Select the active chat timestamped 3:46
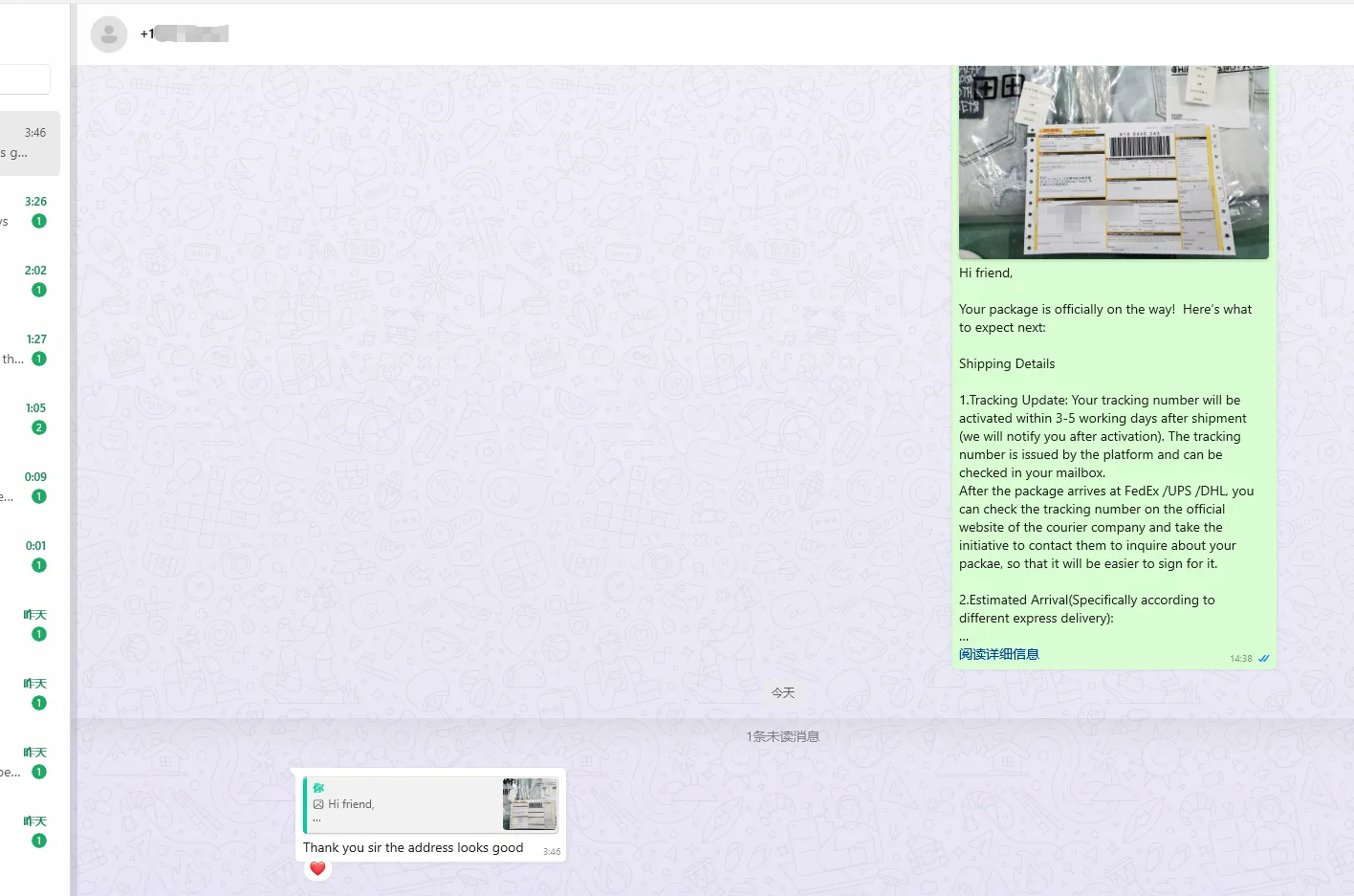The width and height of the screenshot is (1354, 896). 29,143
